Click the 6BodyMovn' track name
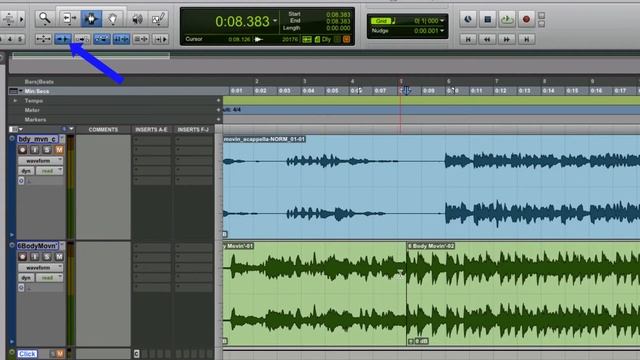Screen dimensions: 640x360 coord(37,246)
